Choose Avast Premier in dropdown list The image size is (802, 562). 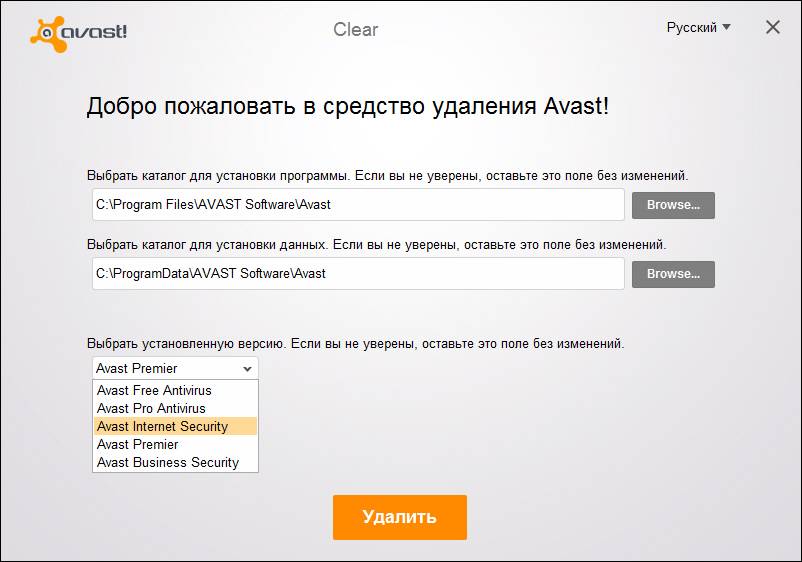[x=175, y=444]
